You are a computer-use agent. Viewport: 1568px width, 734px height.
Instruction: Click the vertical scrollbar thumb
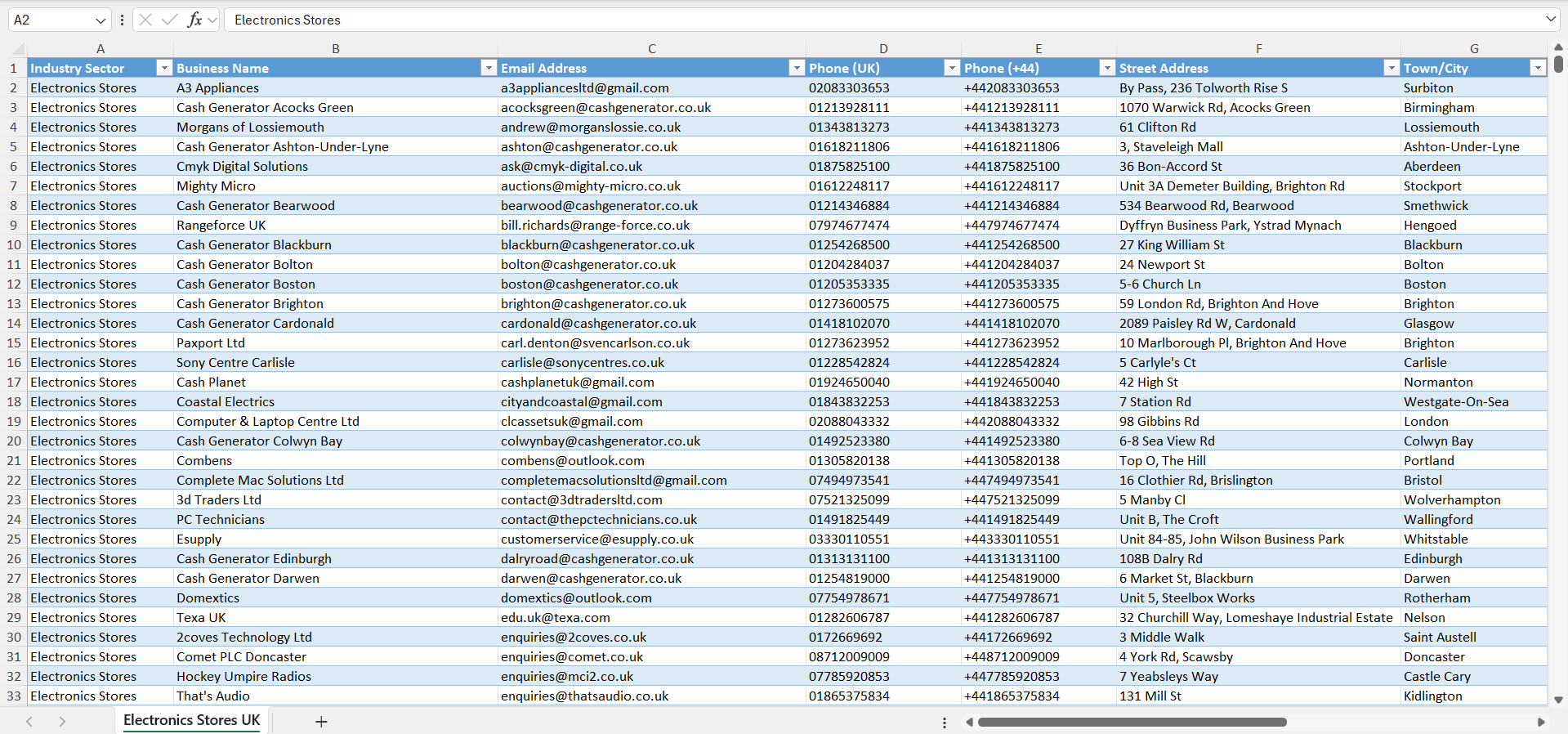[x=1558, y=63]
